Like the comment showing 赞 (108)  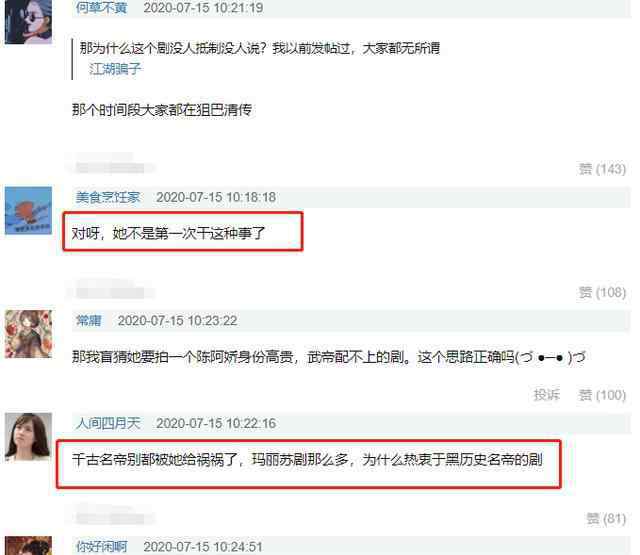point(602,292)
